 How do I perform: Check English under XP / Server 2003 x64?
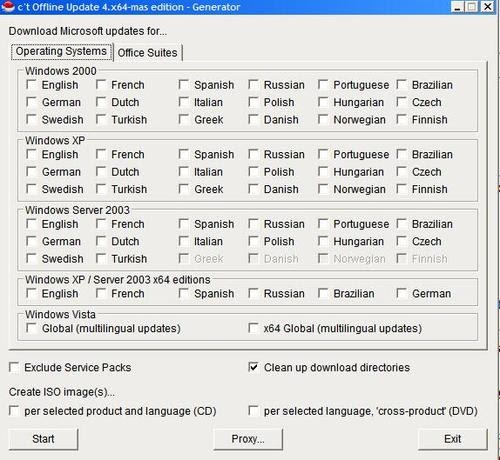(x=31, y=293)
